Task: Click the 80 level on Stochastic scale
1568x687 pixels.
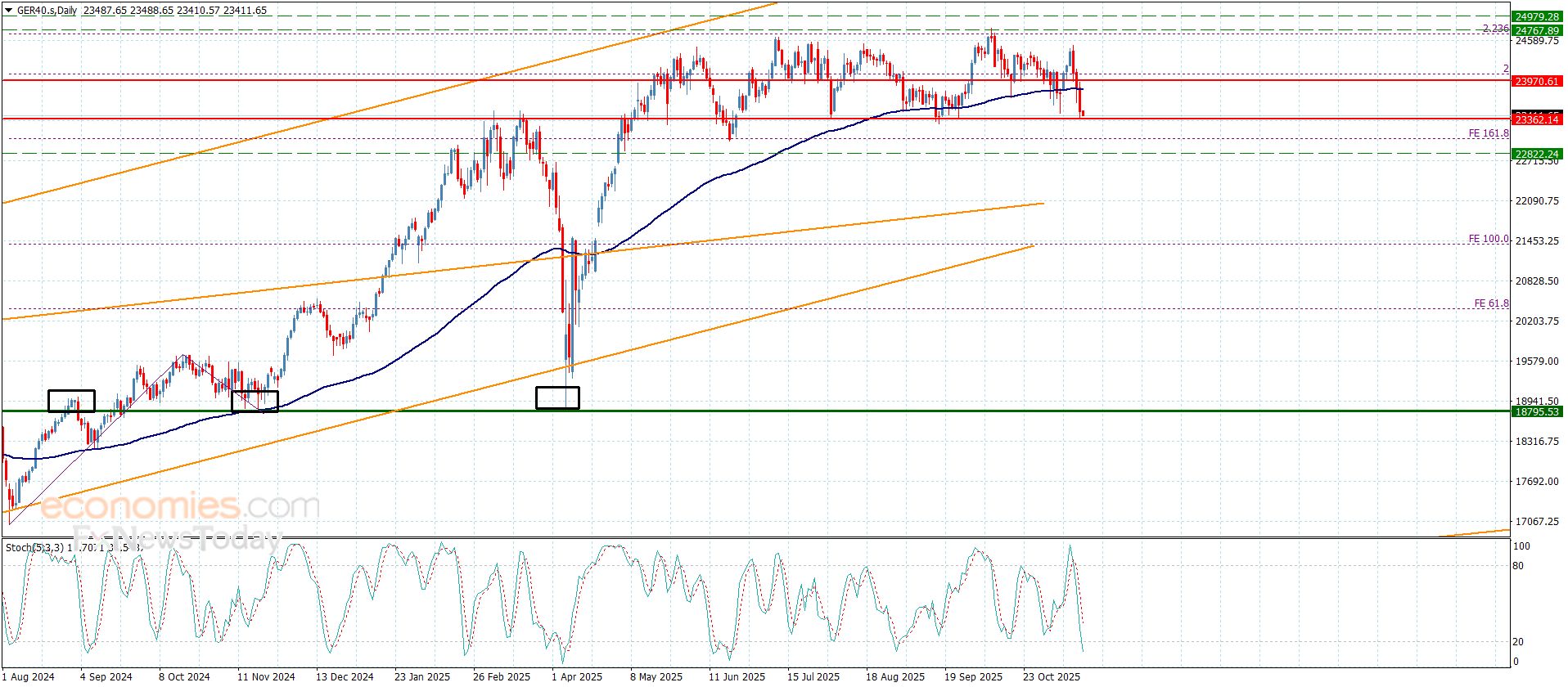Action: coord(1517,566)
